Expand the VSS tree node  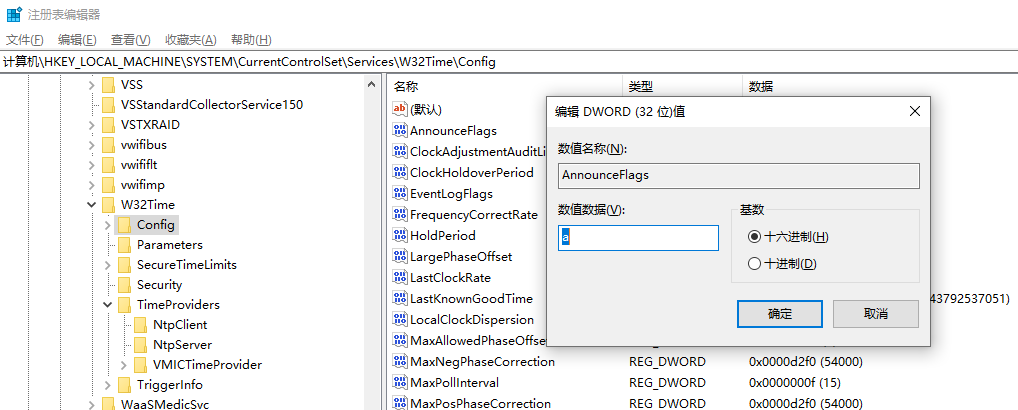point(92,84)
